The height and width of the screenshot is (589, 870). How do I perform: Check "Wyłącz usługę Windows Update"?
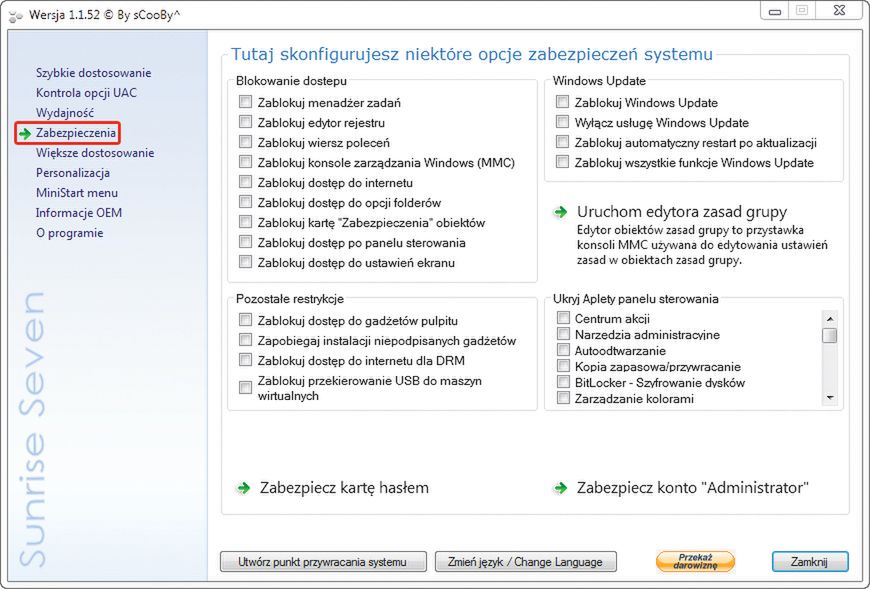[x=562, y=122]
